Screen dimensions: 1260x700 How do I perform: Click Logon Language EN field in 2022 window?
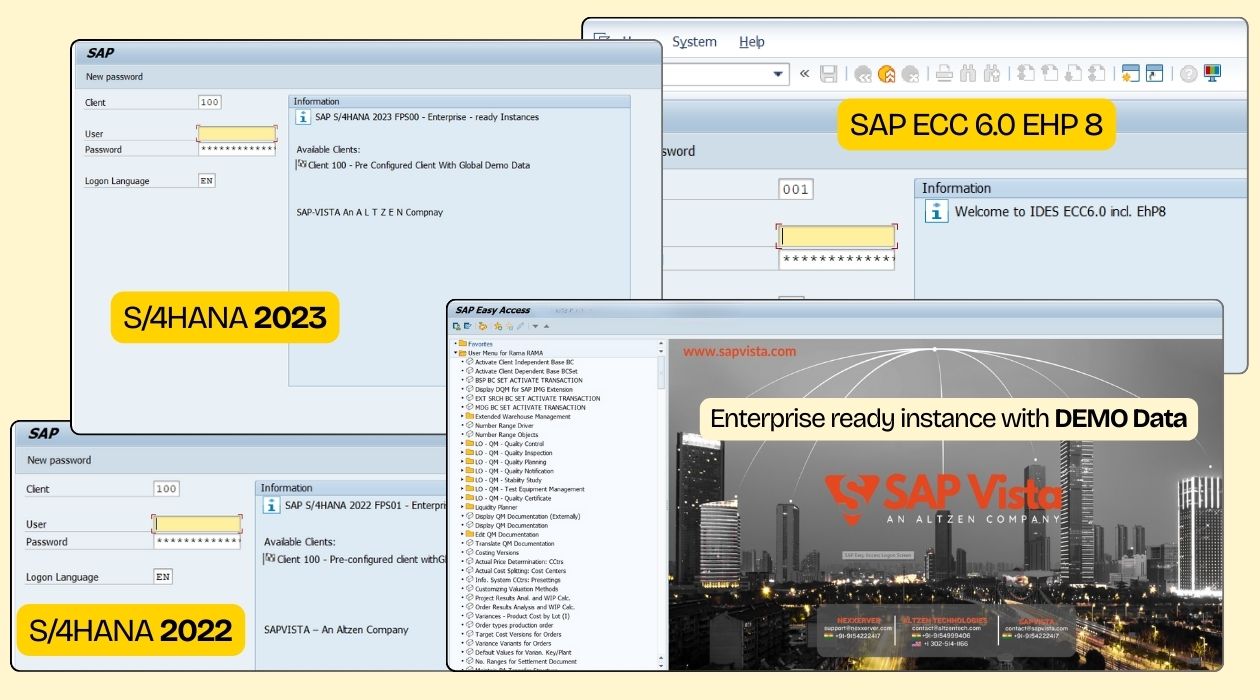pyautogui.click(x=163, y=577)
